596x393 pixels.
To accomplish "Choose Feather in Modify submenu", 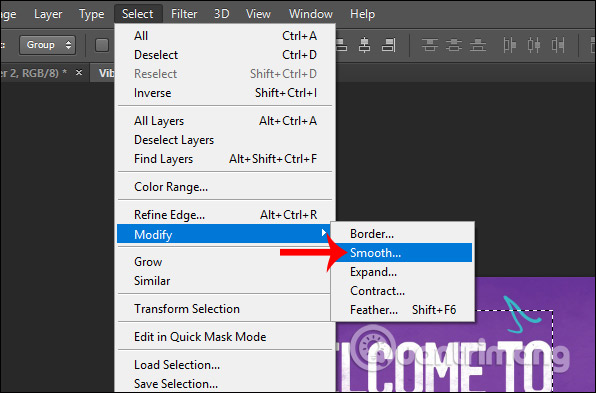I will 403,310.
